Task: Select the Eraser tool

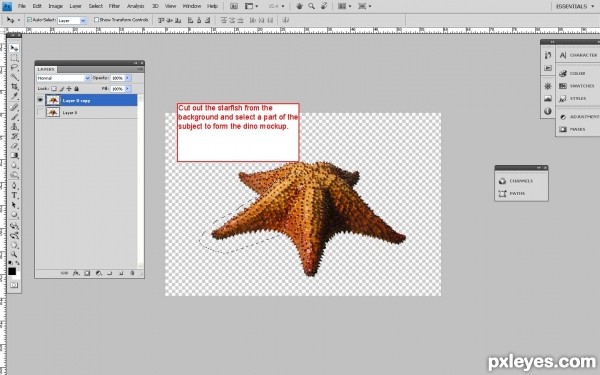Action: (x=14, y=145)
